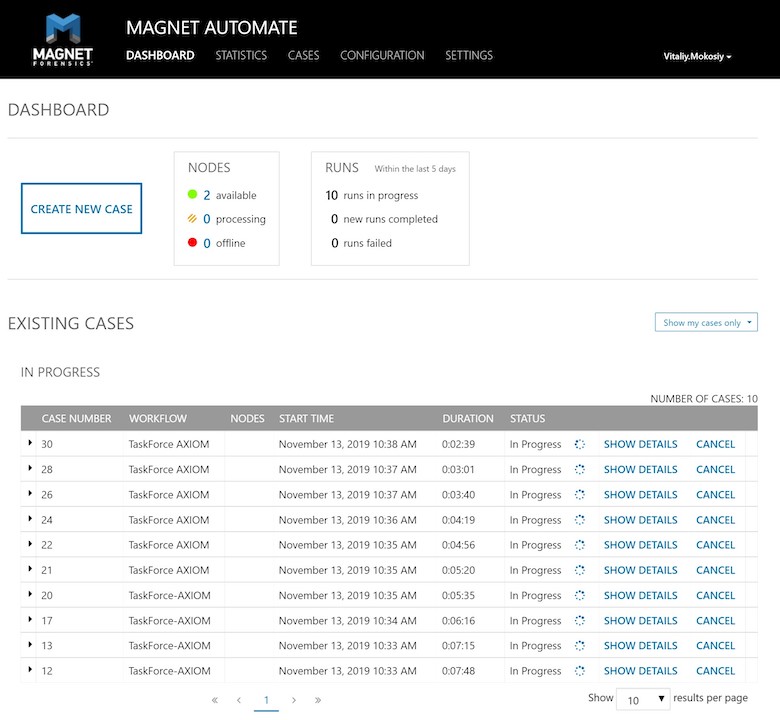The width and height of the screenshot is (780, 720).
Task: Click the Magnet Forensics logo
Action: pos(63,40)
